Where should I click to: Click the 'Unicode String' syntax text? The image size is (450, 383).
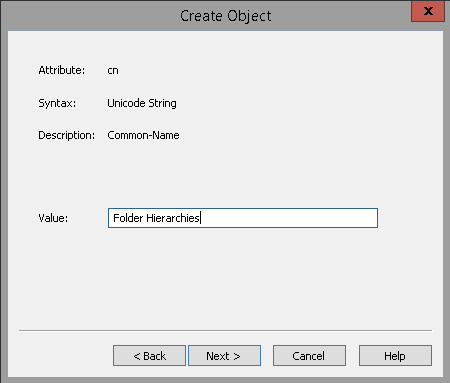[x=142, y=103]
